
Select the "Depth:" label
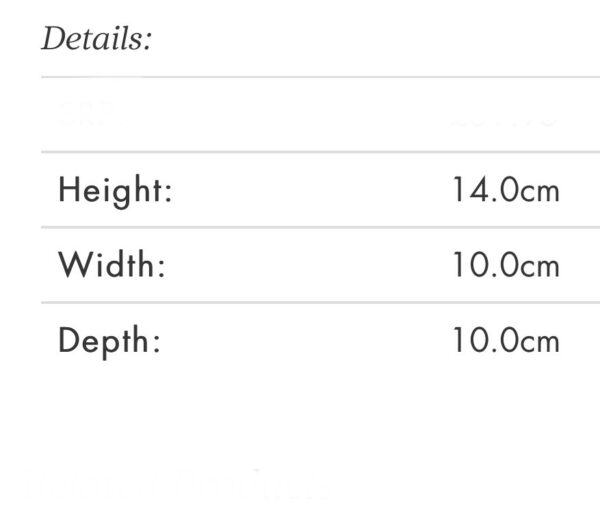[109, 342]
